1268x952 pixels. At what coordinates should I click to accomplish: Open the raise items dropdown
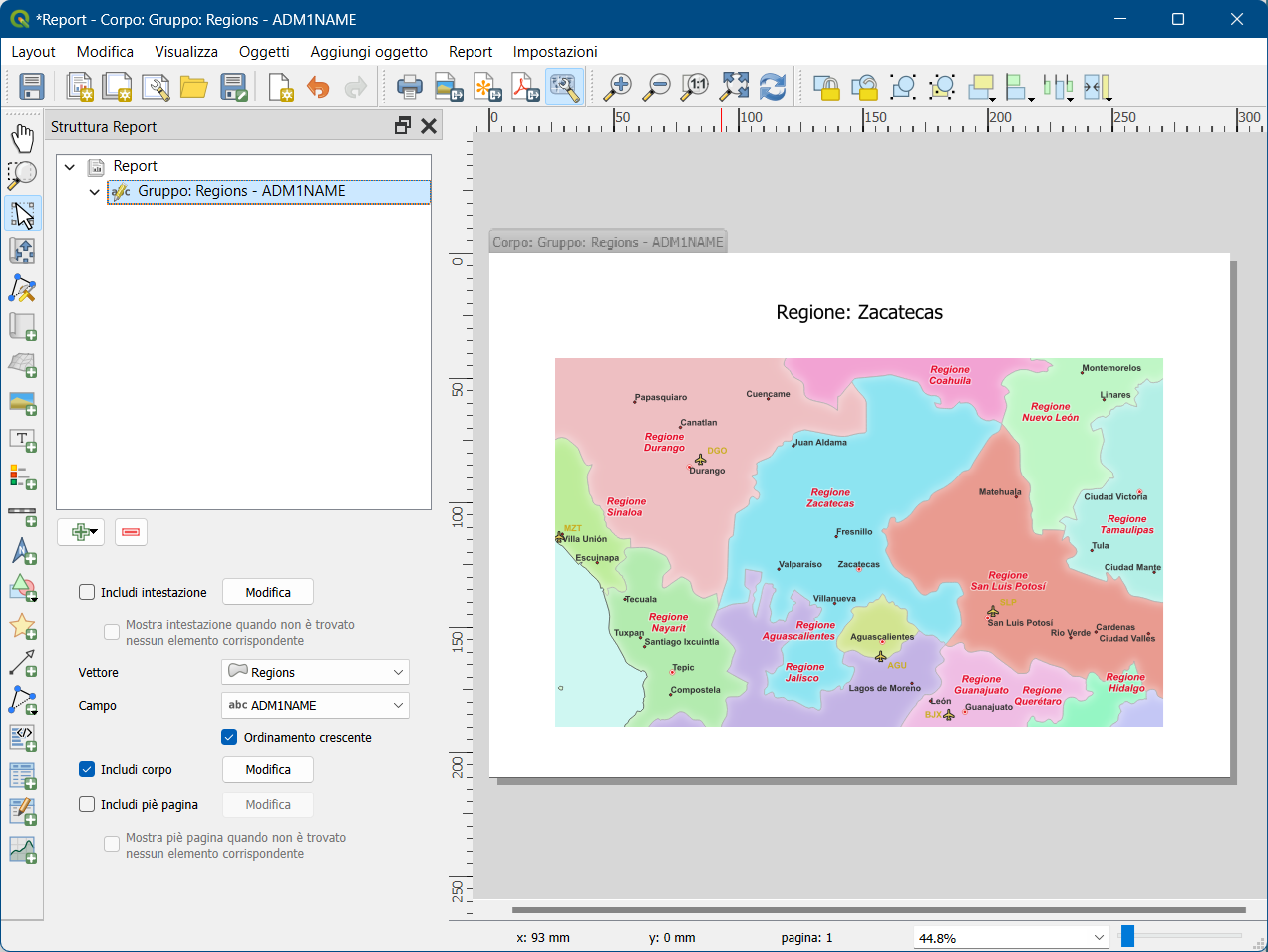click(x=983, y=87)
